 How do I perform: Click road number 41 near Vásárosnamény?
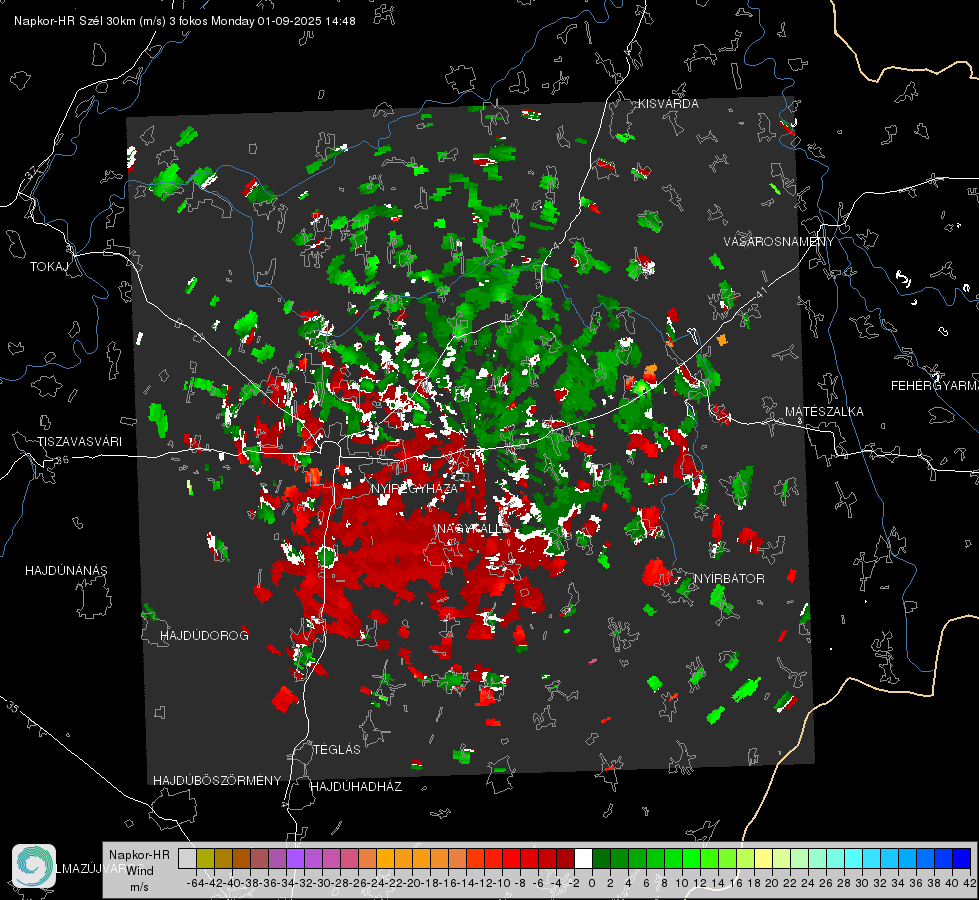(760, 292)
